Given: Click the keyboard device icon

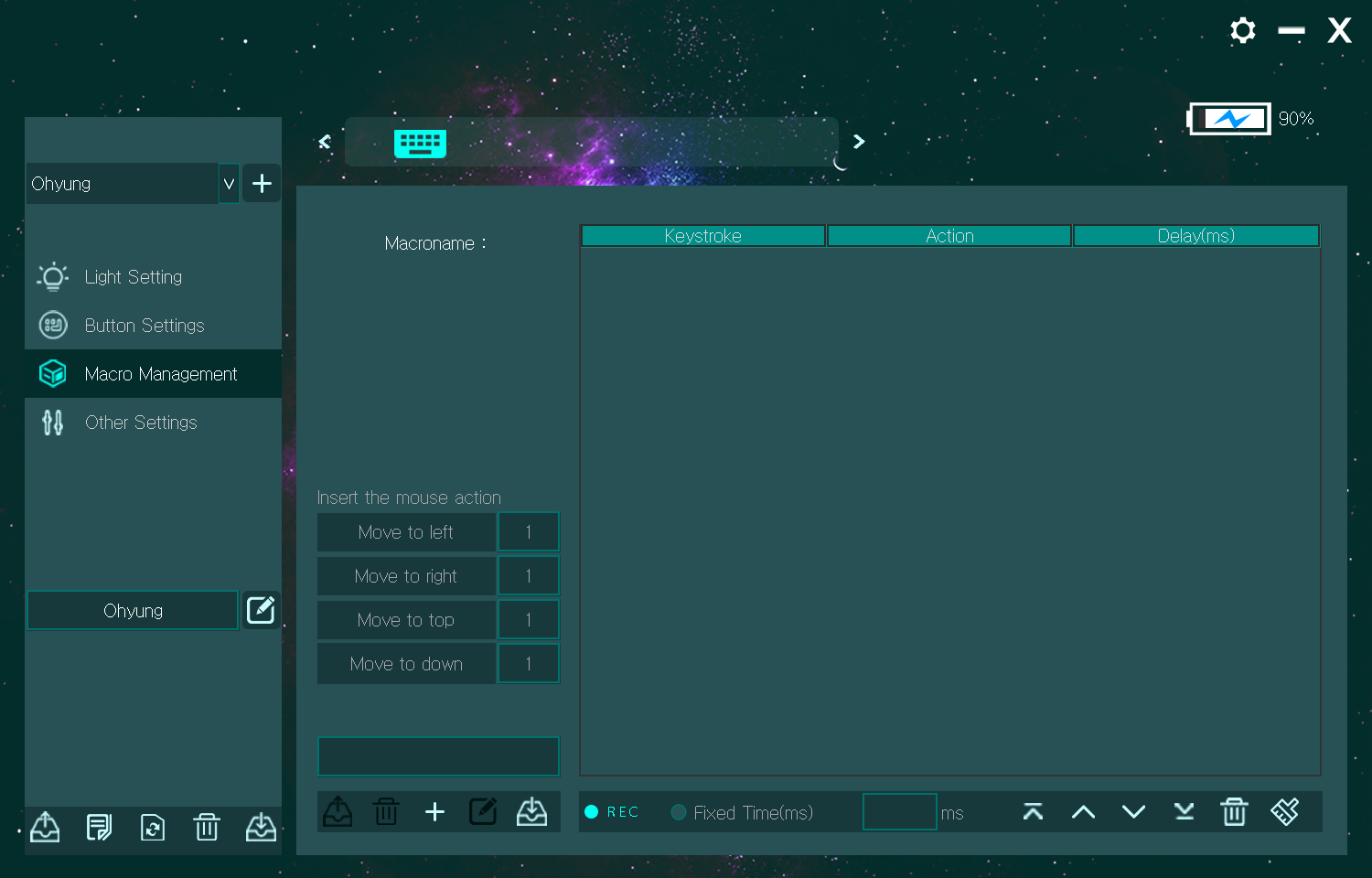Looking at the screenshot, I should tap(420, 144).
